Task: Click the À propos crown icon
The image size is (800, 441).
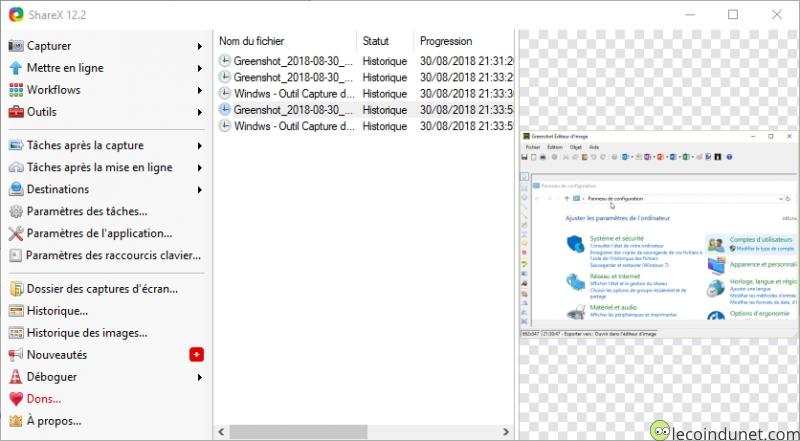Action: point(16,421)
